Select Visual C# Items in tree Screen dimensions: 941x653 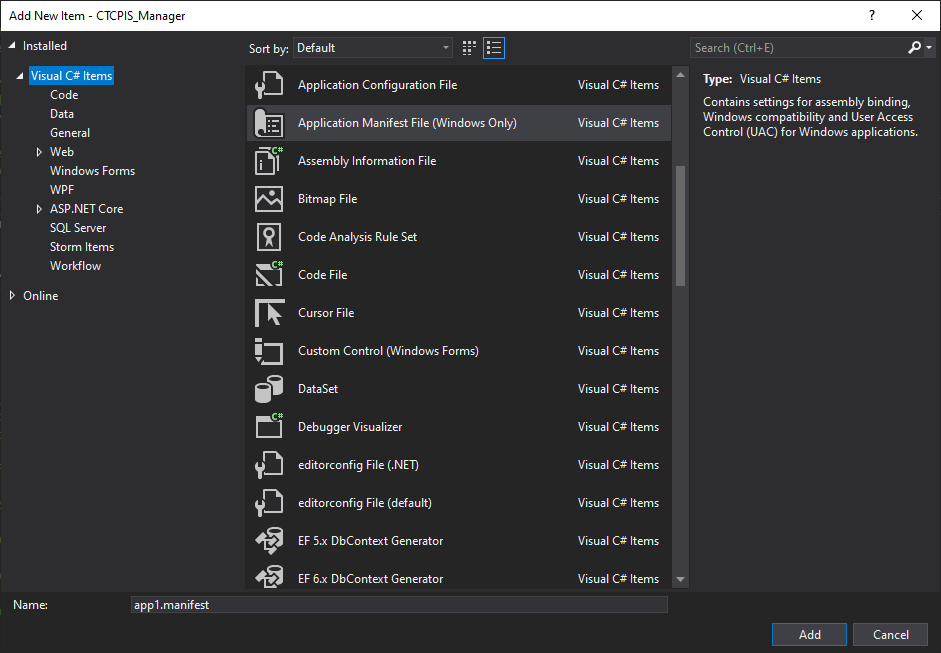tap(71, 76)
